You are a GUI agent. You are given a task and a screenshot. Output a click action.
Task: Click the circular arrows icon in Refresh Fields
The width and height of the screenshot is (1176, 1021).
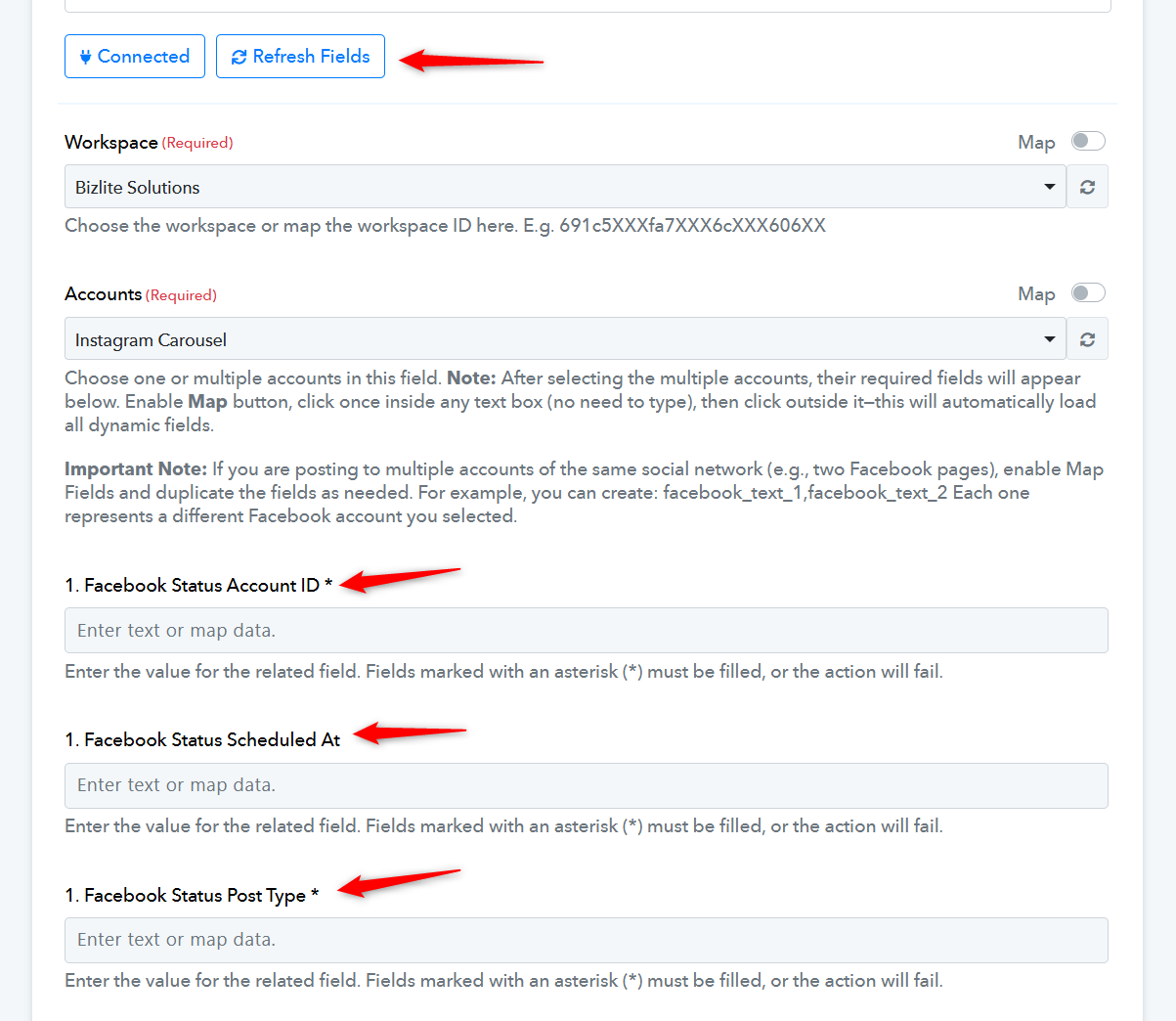point(239,57)
